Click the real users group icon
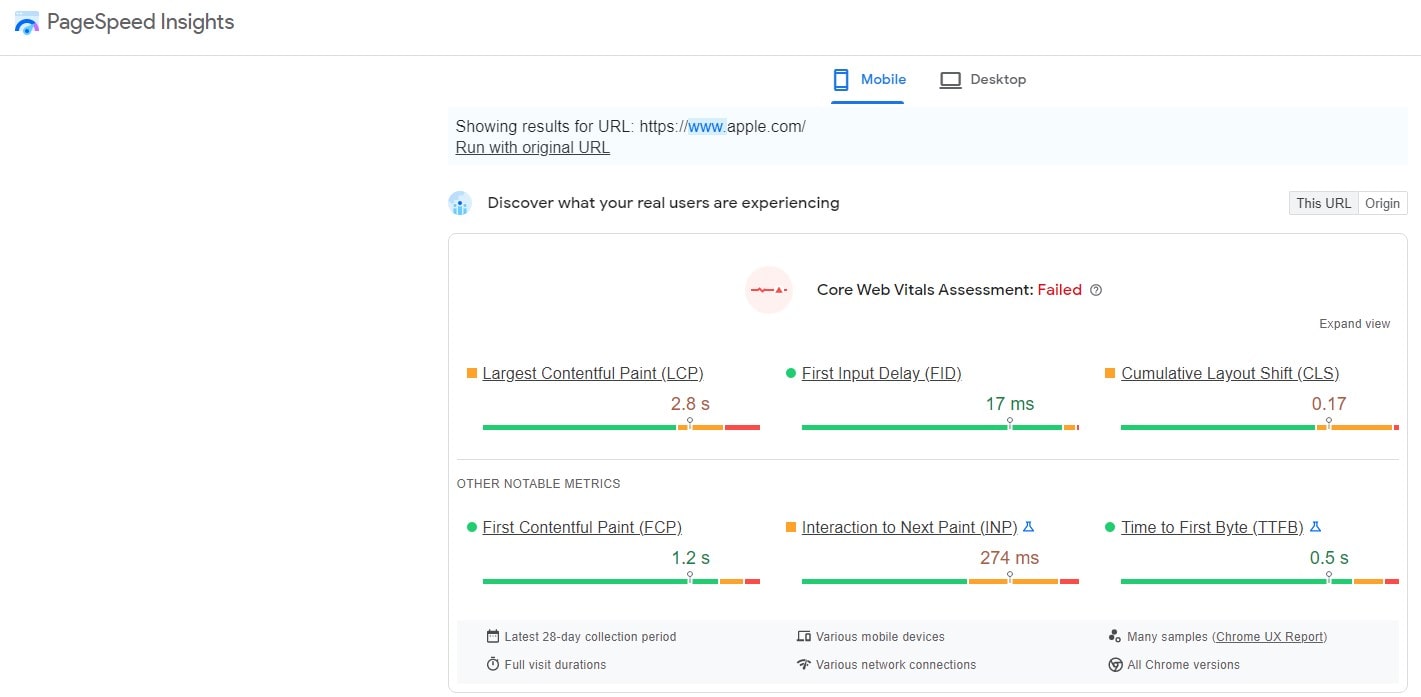Screen dimensions: 1421x697 point(460,203)
